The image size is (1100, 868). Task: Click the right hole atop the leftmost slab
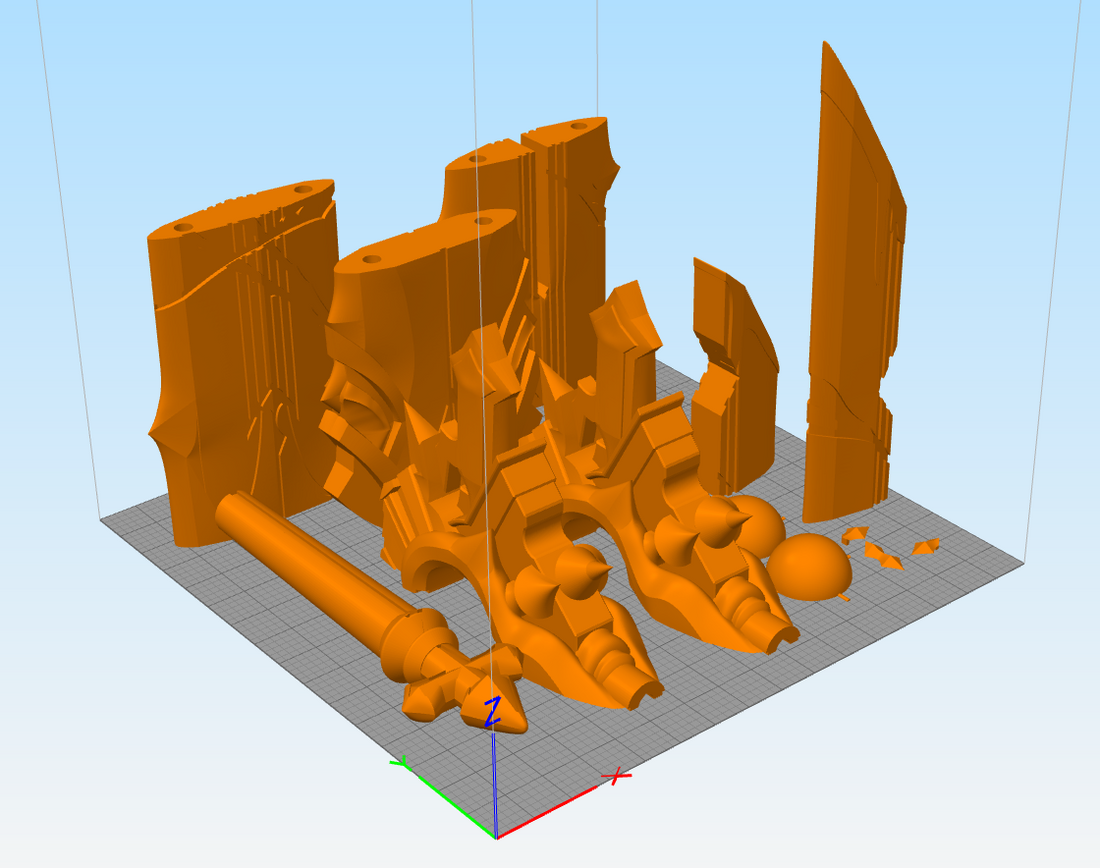click(x=302, y=187)
